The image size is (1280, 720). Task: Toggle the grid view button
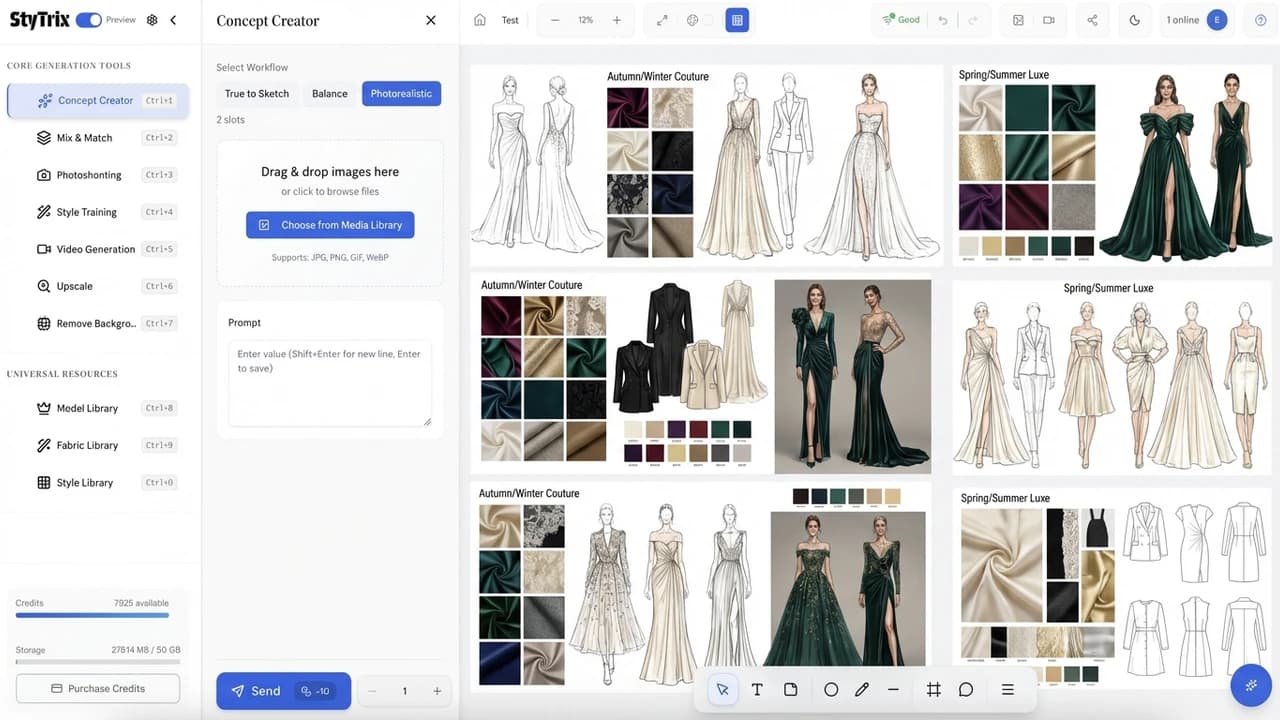(x=737, y=19)
